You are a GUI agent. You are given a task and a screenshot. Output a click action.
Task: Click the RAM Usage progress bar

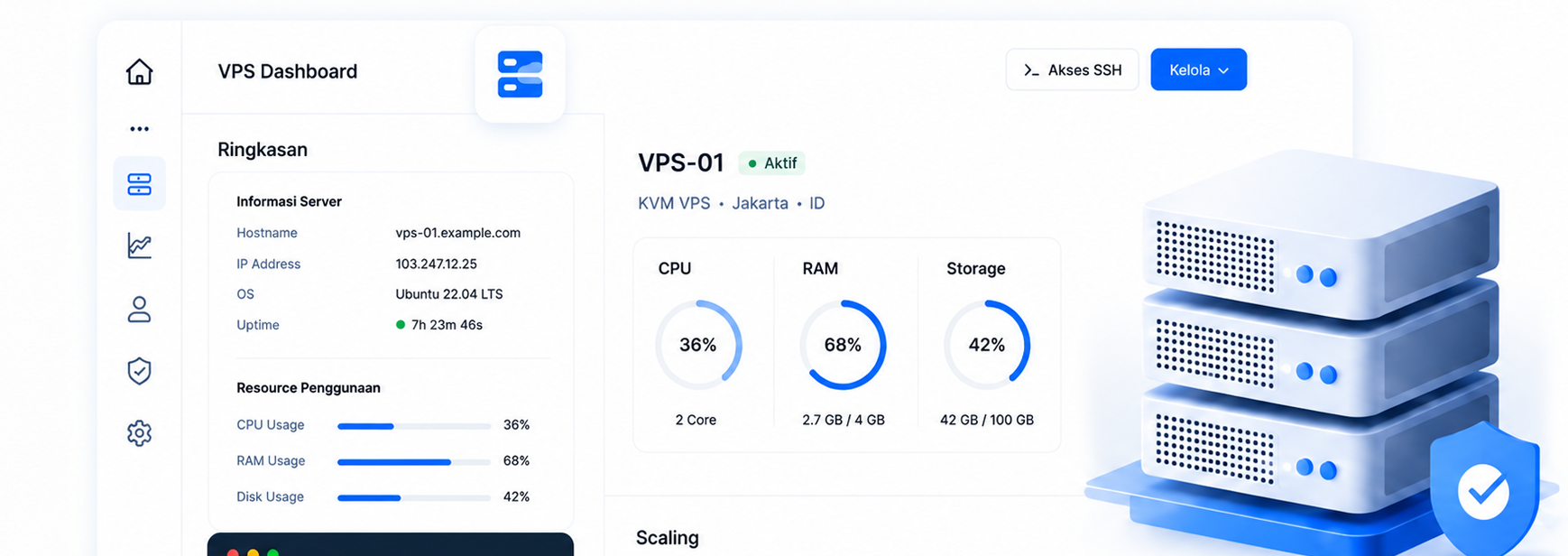(x=413, y=462)
